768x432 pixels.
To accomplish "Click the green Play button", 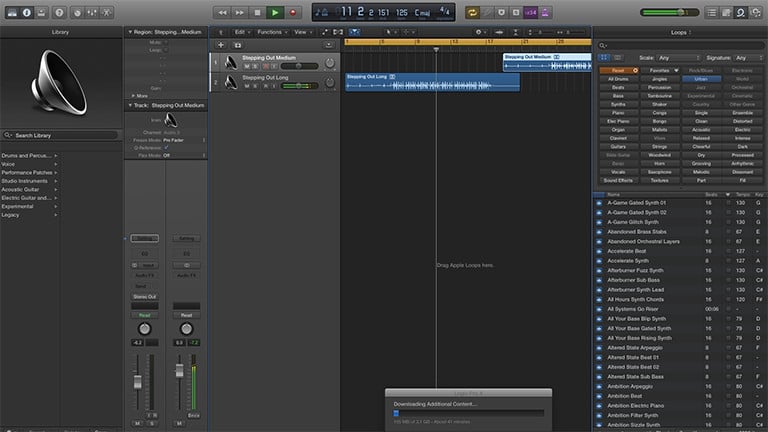I will [275, 13].
